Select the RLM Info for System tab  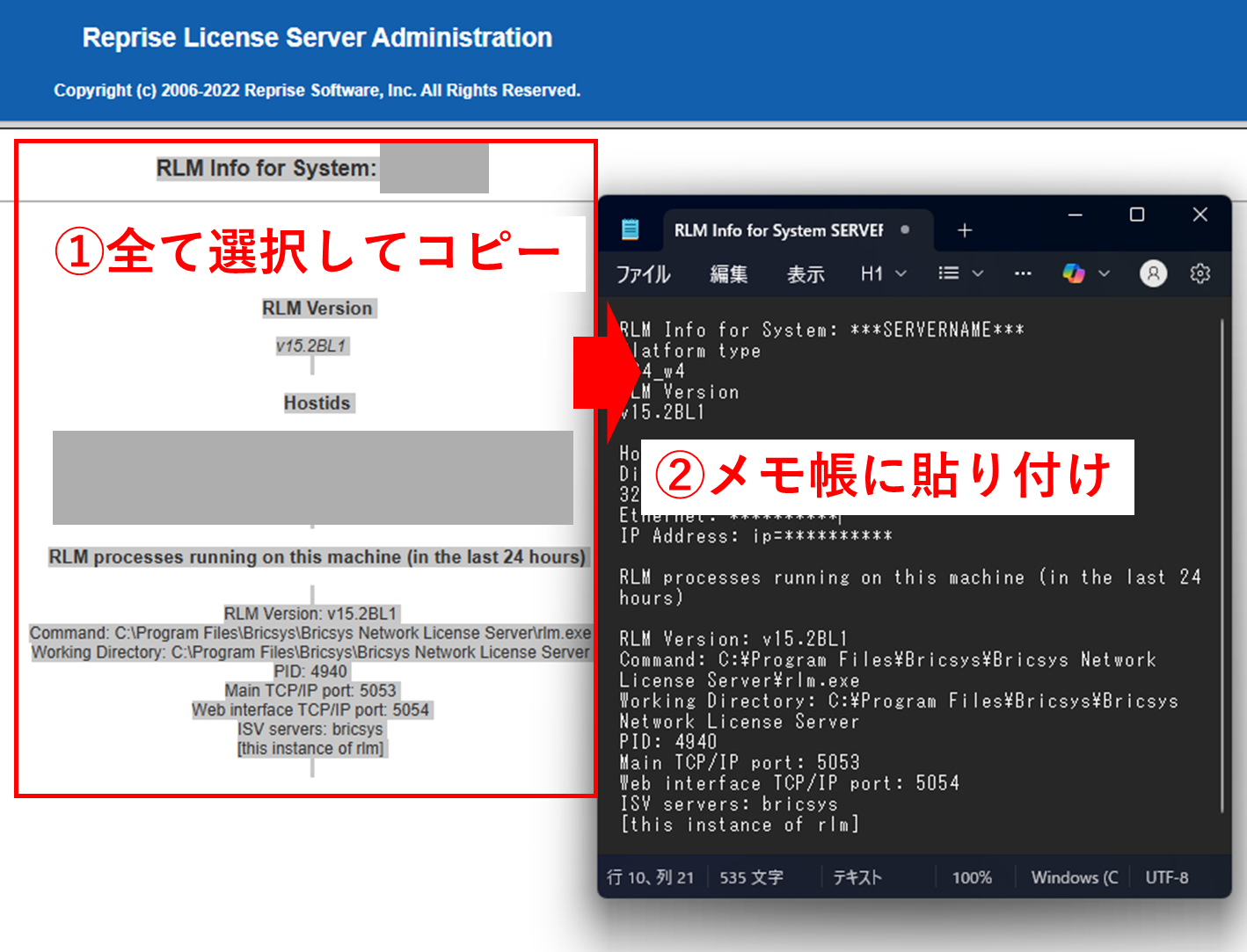[778, 230]
